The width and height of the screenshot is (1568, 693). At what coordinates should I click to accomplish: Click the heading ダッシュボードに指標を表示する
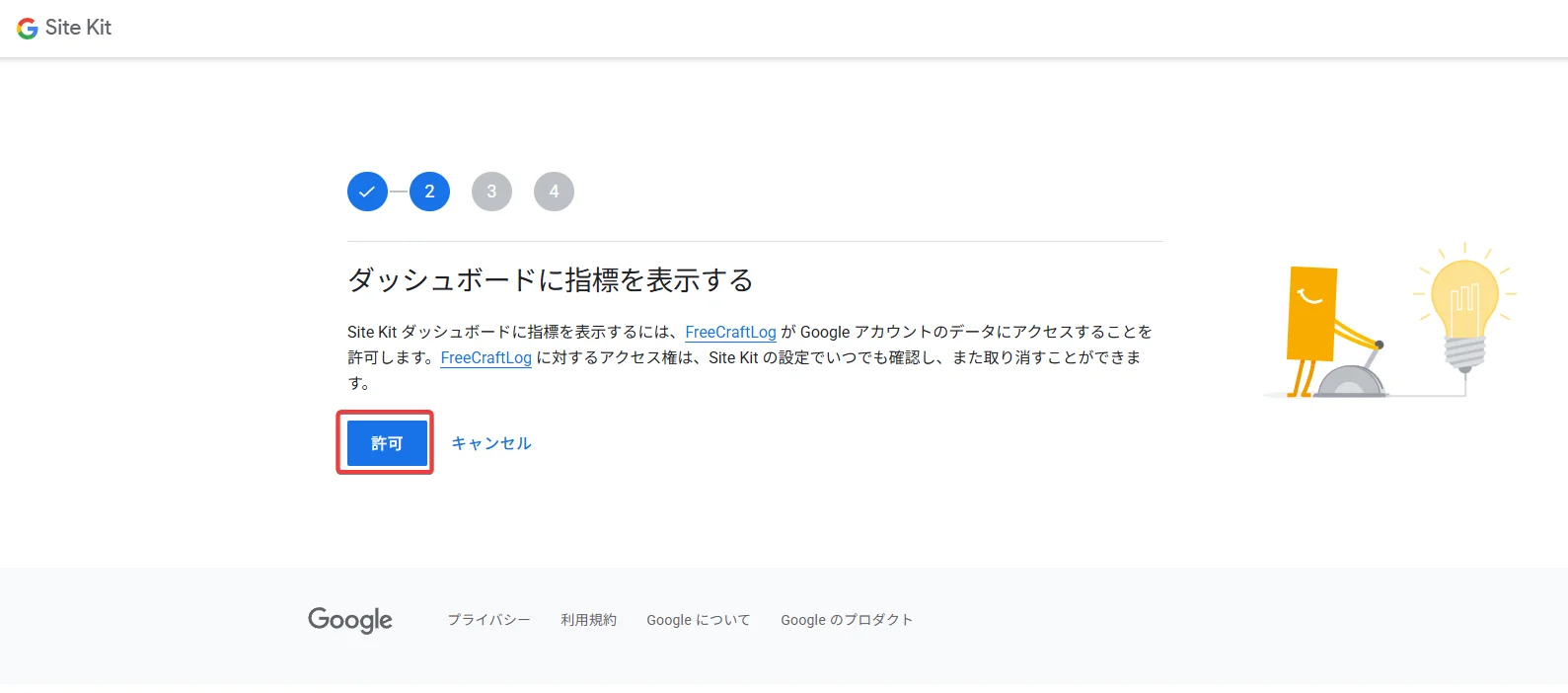[x=551, y=280]
